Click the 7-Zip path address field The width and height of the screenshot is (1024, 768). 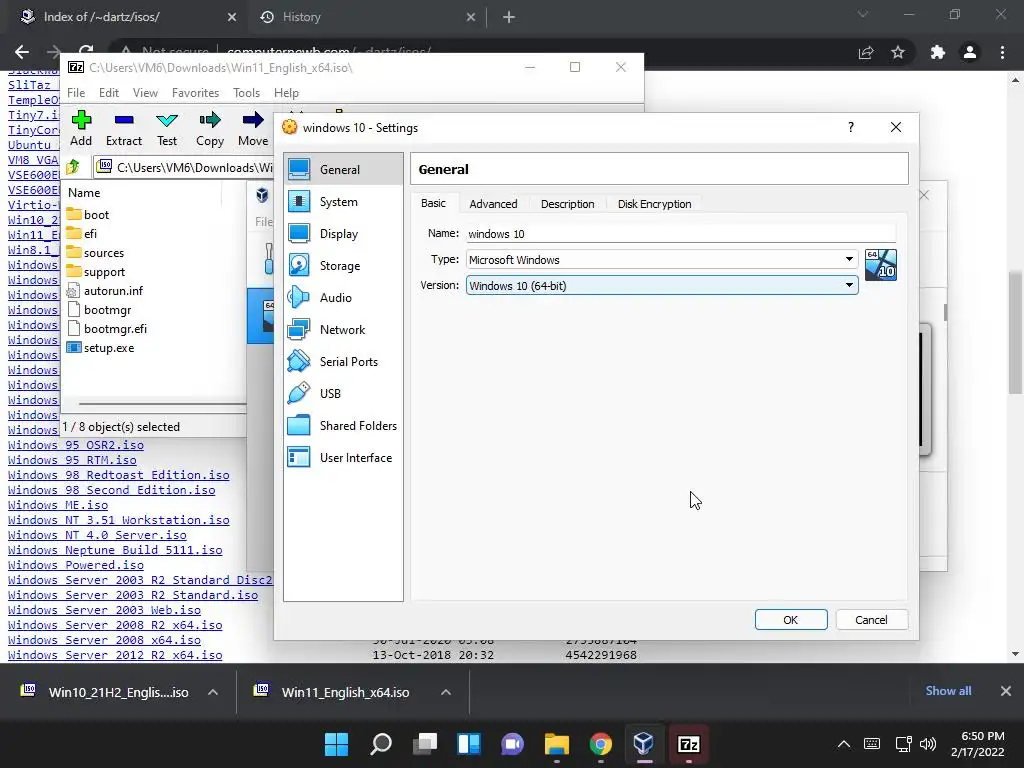tap(184, 168)
